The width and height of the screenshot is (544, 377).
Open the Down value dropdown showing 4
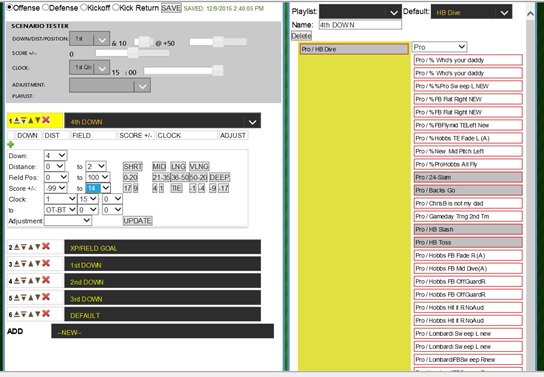pyautogui.click(x=56, y=155)
